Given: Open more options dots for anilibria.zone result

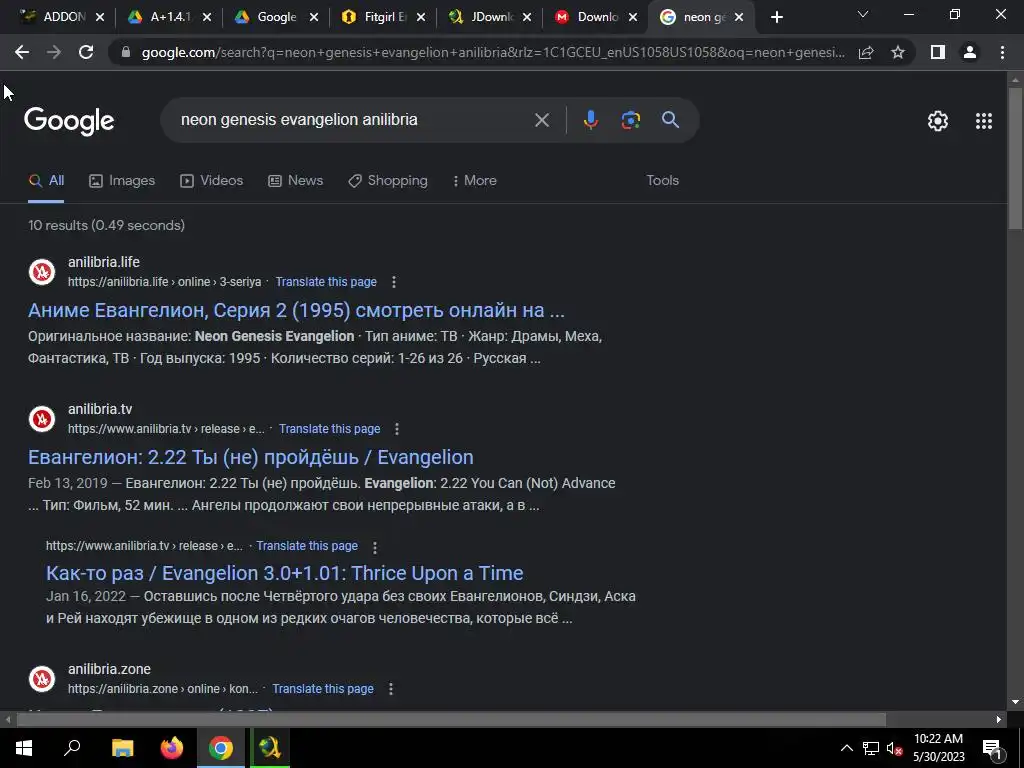Looking at the screenshot, I should coord(391,689).
